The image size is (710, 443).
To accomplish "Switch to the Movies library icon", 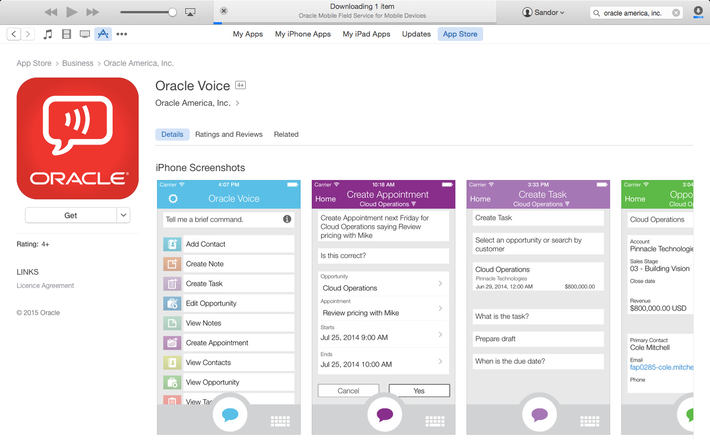I will point(66,34).
